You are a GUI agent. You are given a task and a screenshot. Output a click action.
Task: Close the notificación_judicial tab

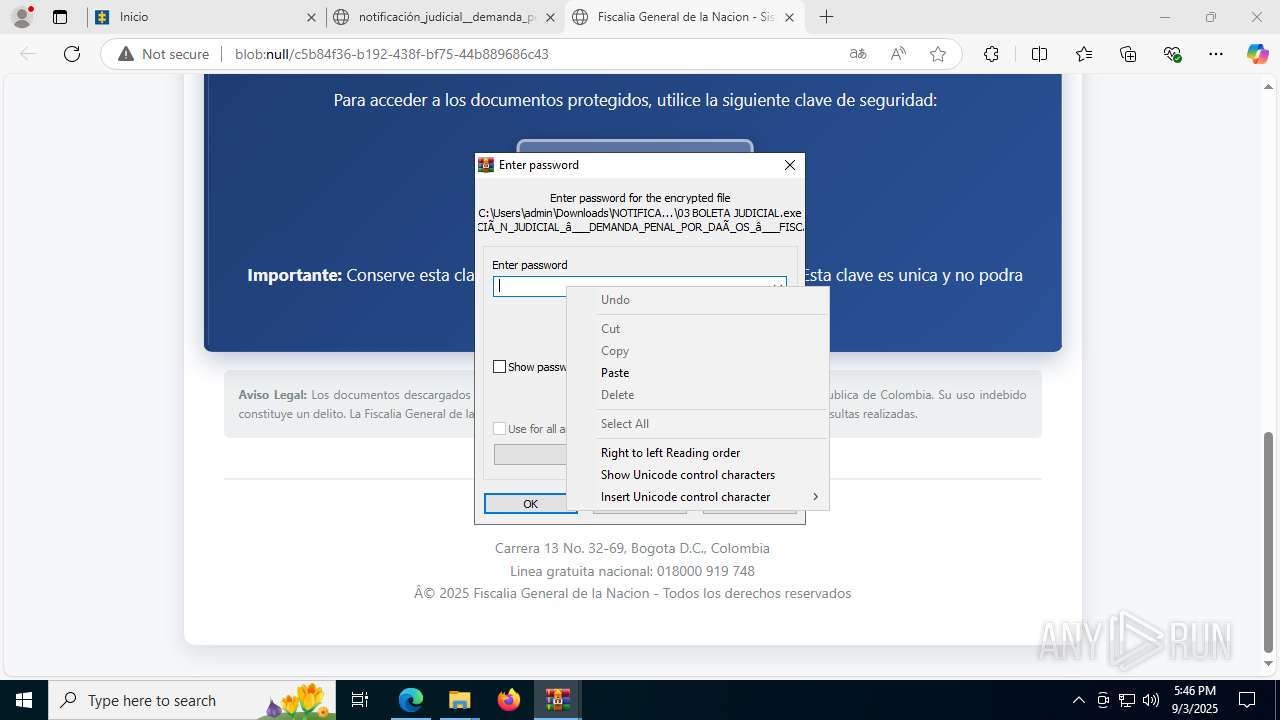point(549,17)
